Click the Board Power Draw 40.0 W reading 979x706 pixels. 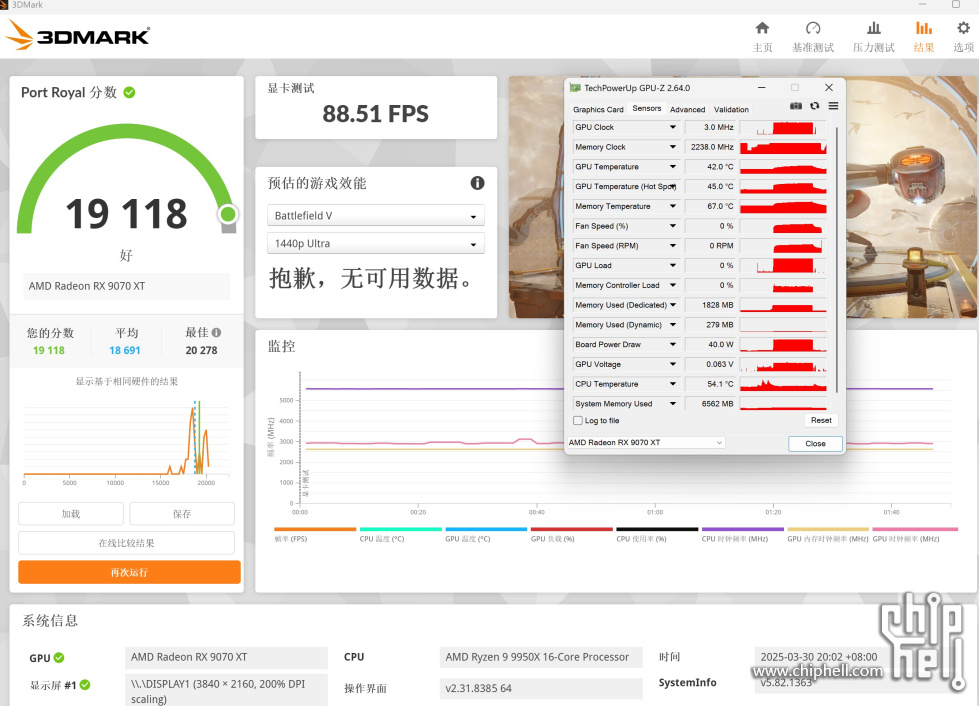click(711, 345)
